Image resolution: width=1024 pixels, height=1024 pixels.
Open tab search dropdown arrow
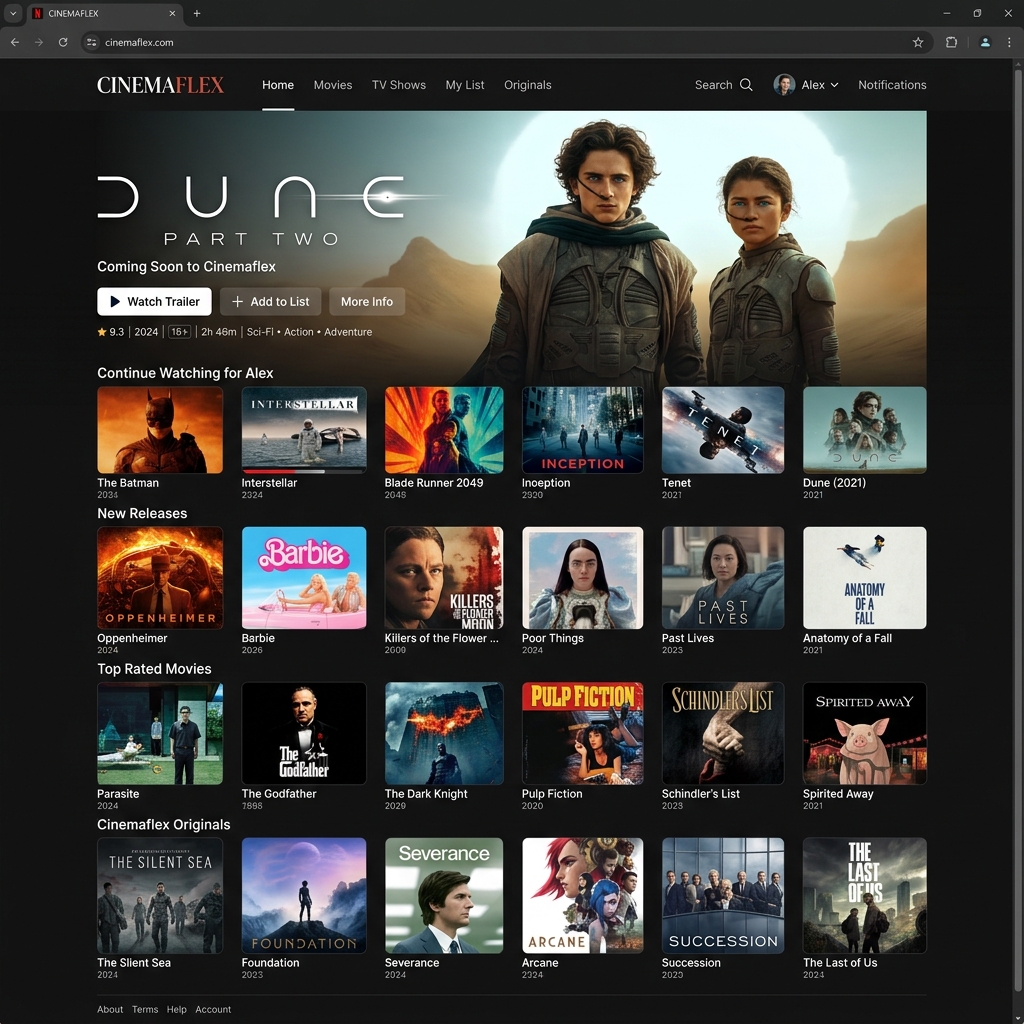[12, 13]
